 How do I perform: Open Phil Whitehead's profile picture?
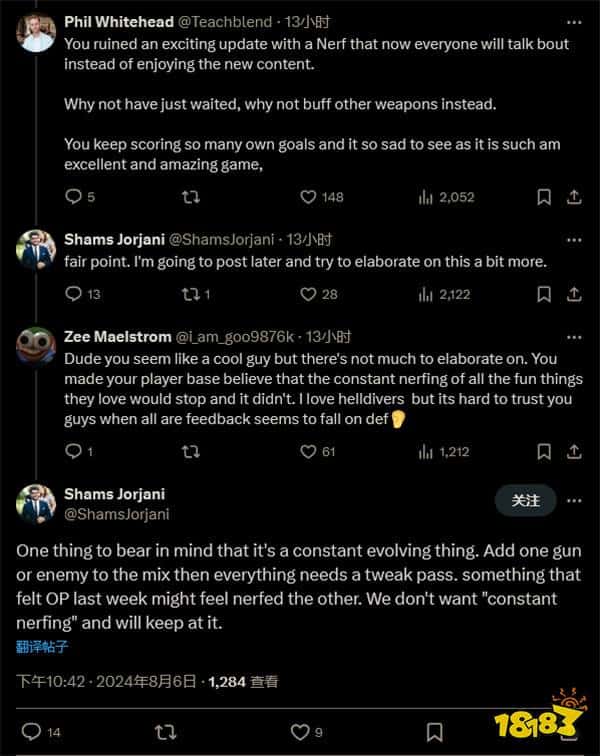36,31
